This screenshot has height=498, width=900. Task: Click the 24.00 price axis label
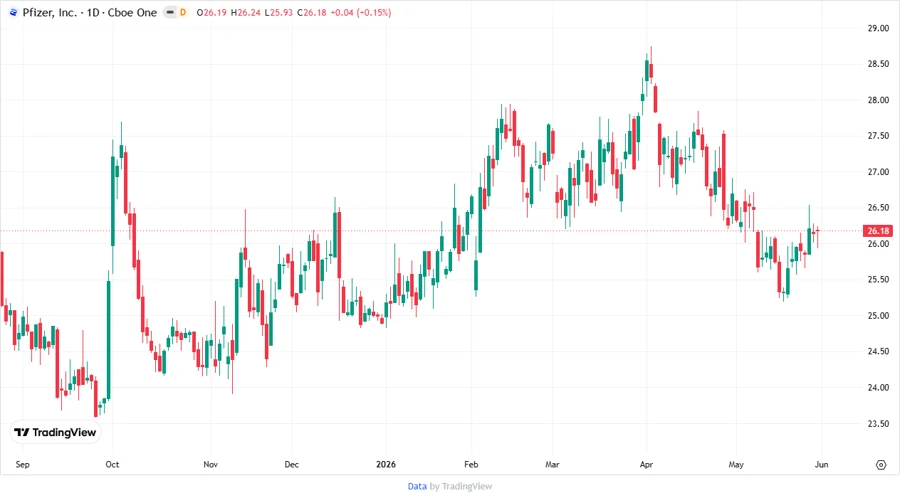(x=878, y=387)
